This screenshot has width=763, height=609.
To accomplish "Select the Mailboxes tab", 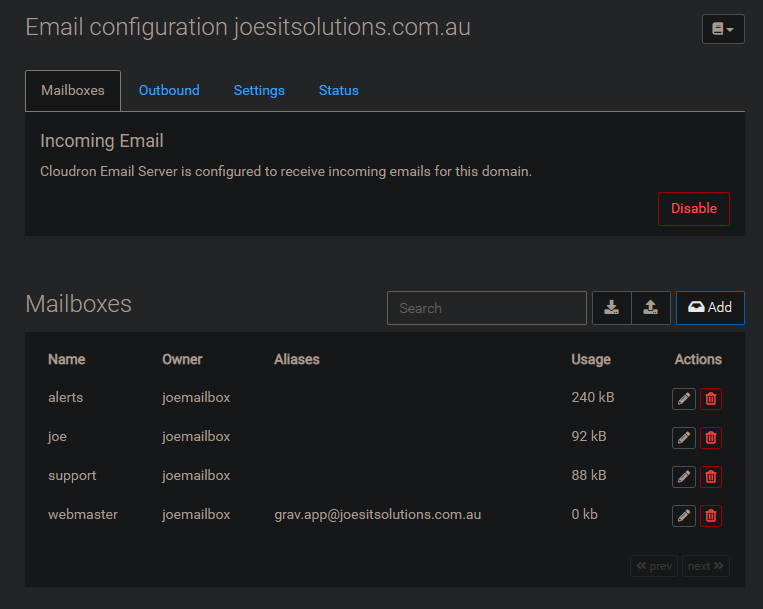I will (x=73, y=90).
